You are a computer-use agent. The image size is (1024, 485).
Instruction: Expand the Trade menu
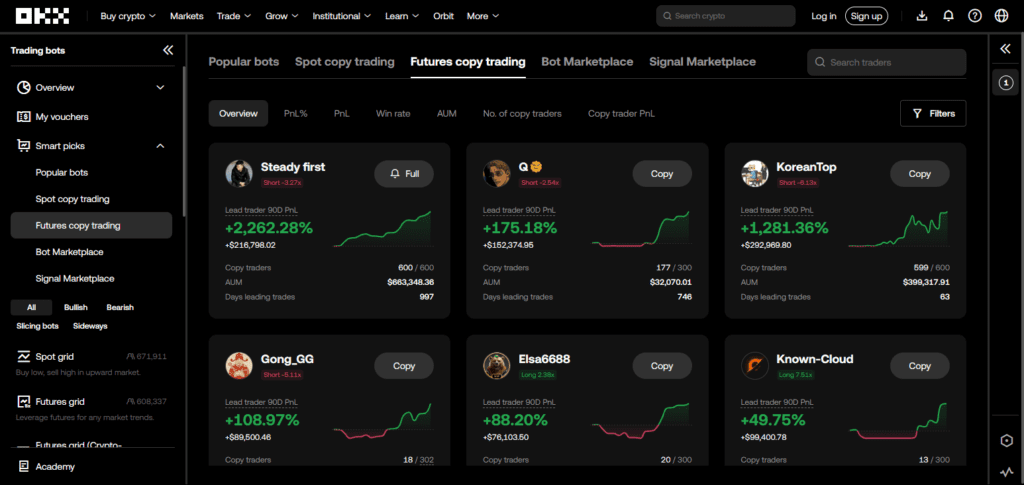pyautogui.click(x=234, y=16)
